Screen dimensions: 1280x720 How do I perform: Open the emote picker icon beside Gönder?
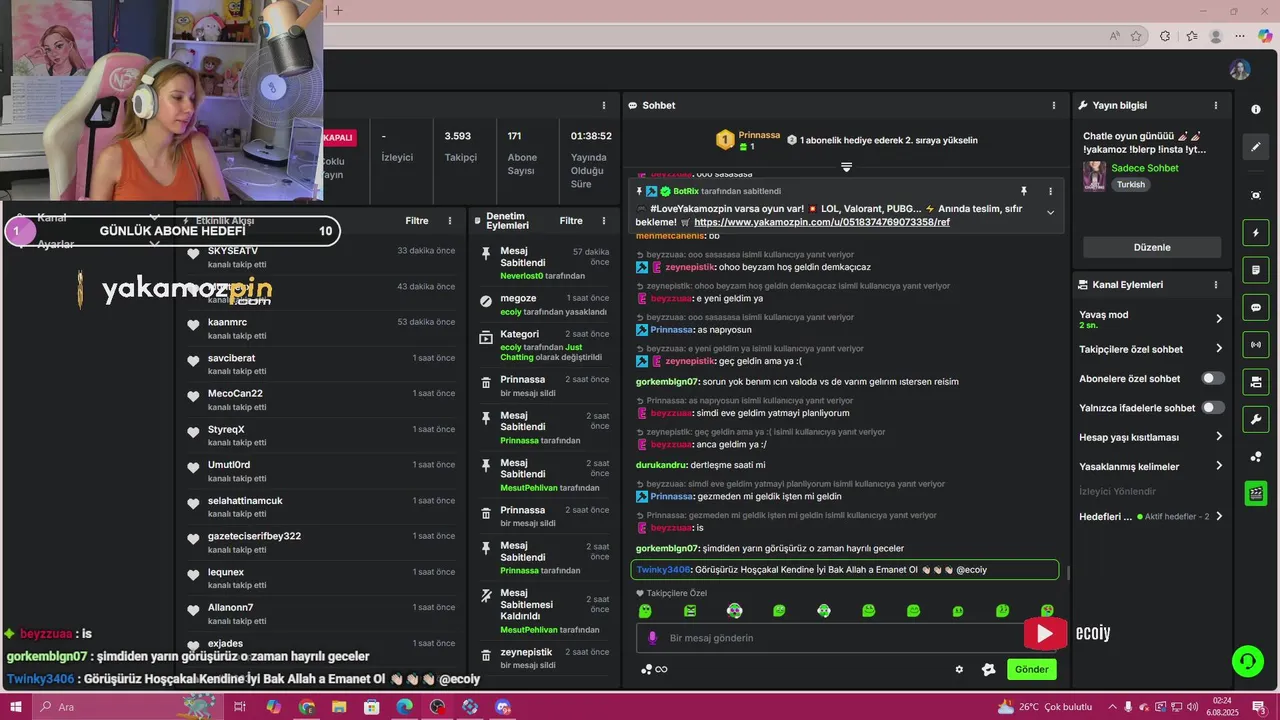tap(988, 670)
